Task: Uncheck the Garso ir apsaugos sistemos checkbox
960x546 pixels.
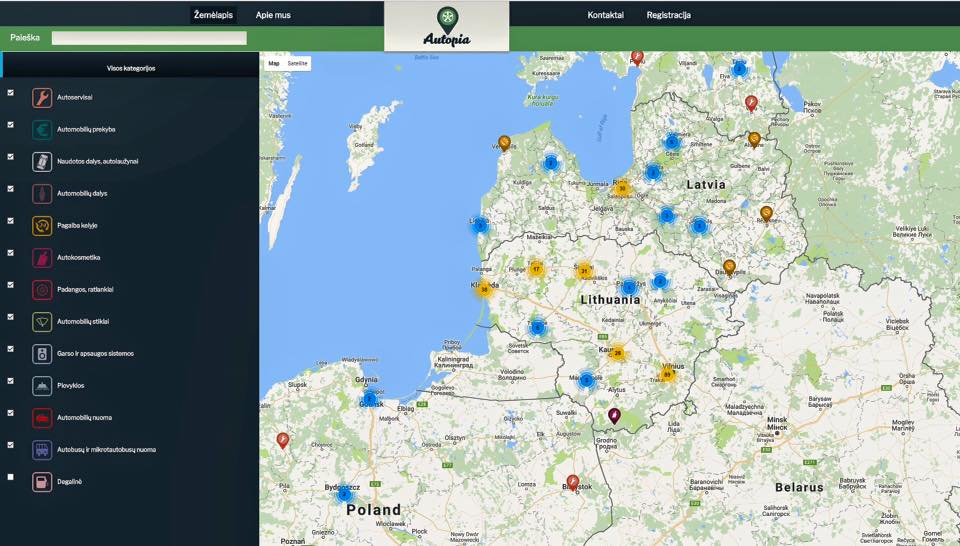Action: (10, 349)
